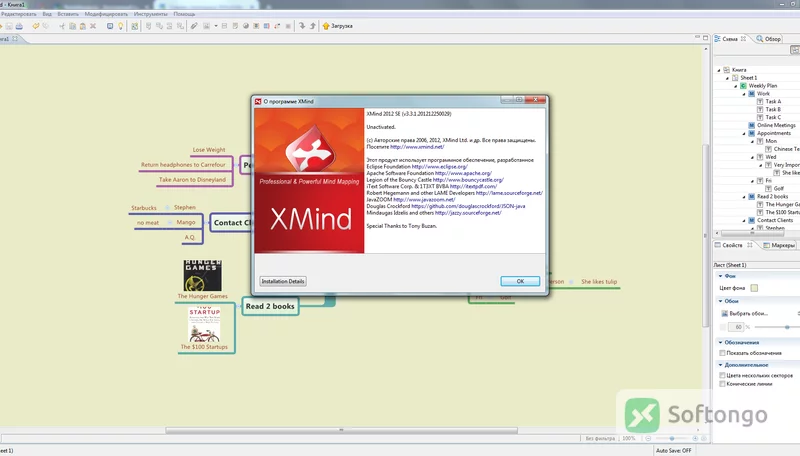
Task: Open the Помощь menu
Action: click(x=184, y=14)
